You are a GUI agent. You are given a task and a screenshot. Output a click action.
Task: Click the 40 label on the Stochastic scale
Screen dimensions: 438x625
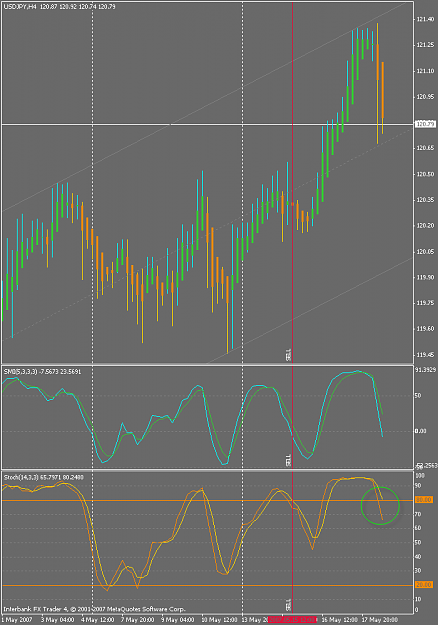(418, 556)
